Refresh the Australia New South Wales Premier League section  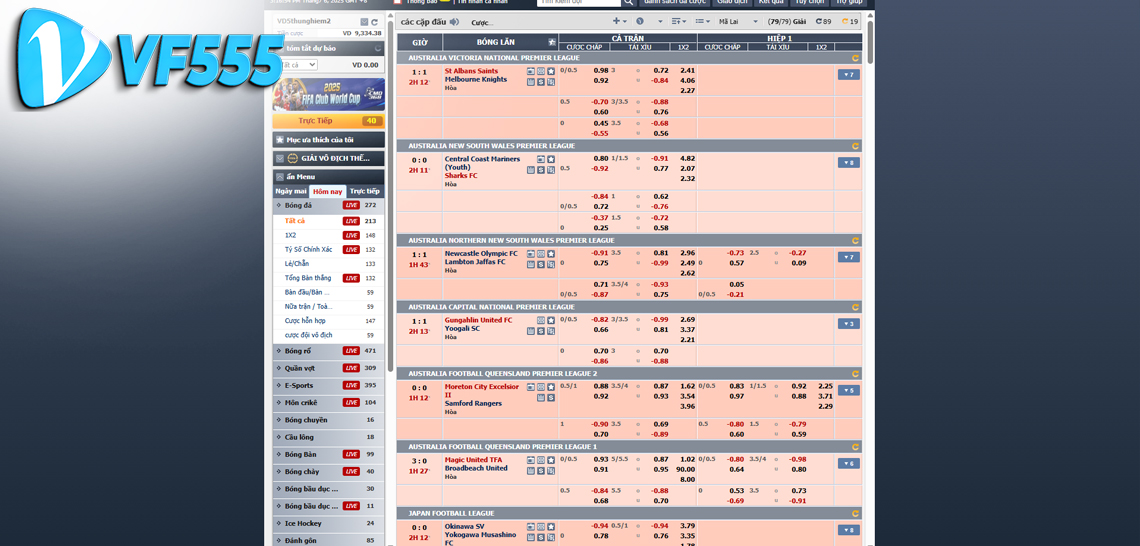[x=855, y=146]
